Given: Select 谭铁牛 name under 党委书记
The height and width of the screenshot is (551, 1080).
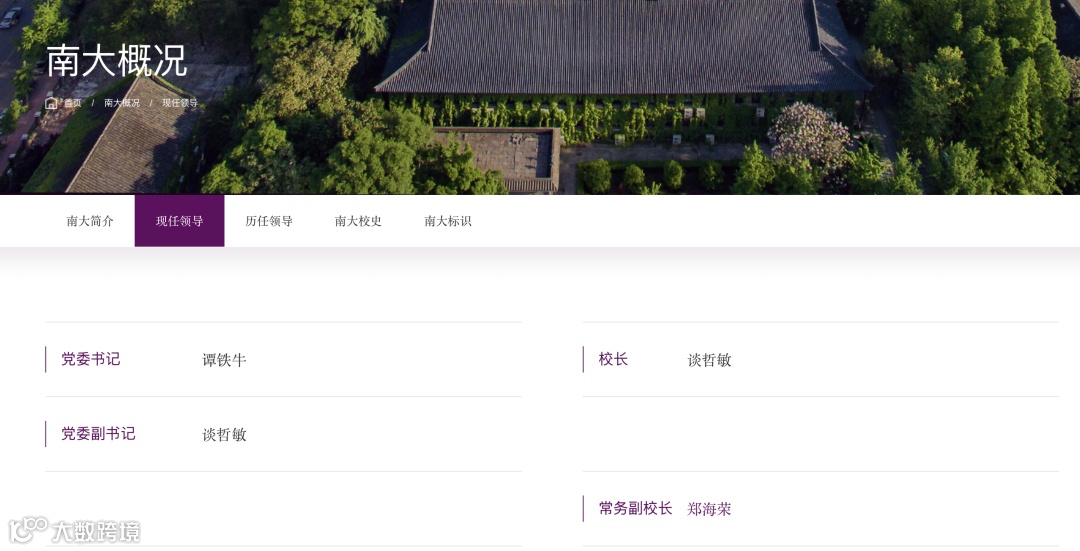Looking at the screenshot, I should (x=224, y=360).
